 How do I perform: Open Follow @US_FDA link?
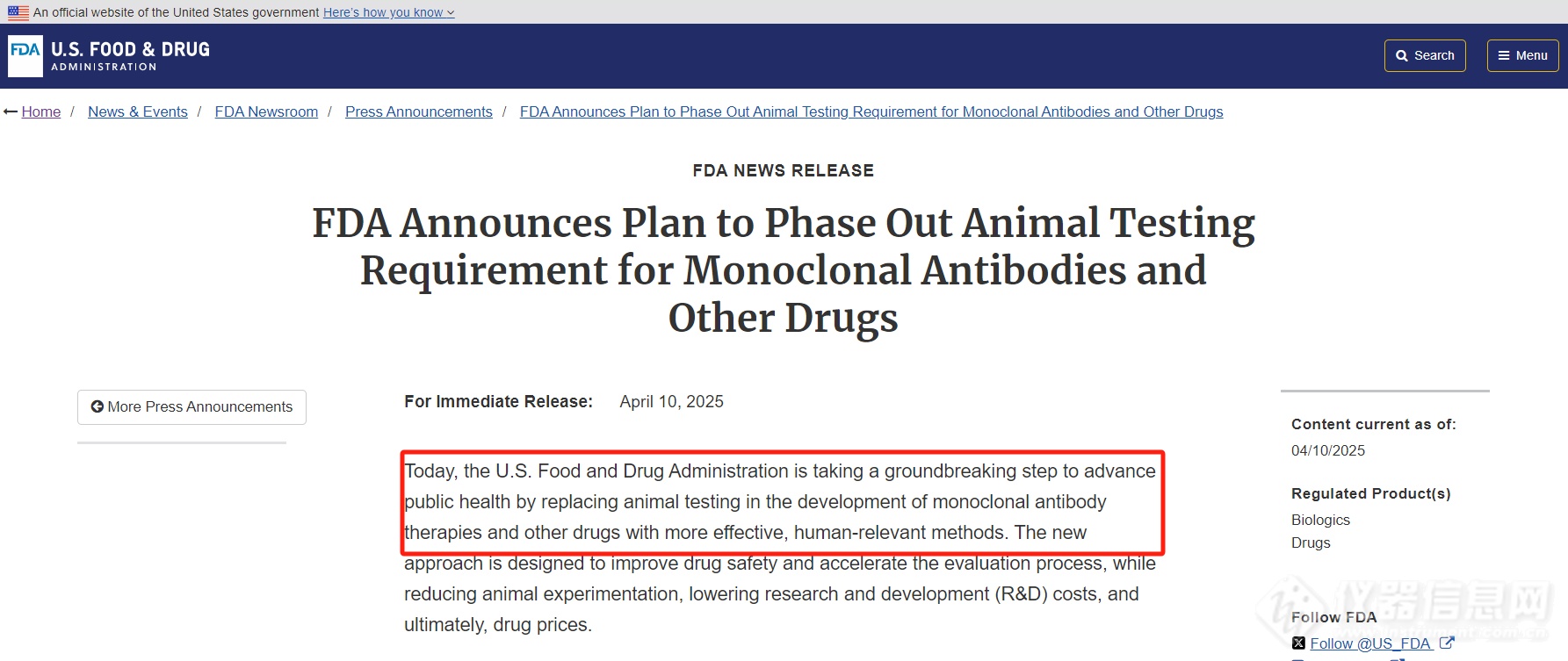point(1370,643)
